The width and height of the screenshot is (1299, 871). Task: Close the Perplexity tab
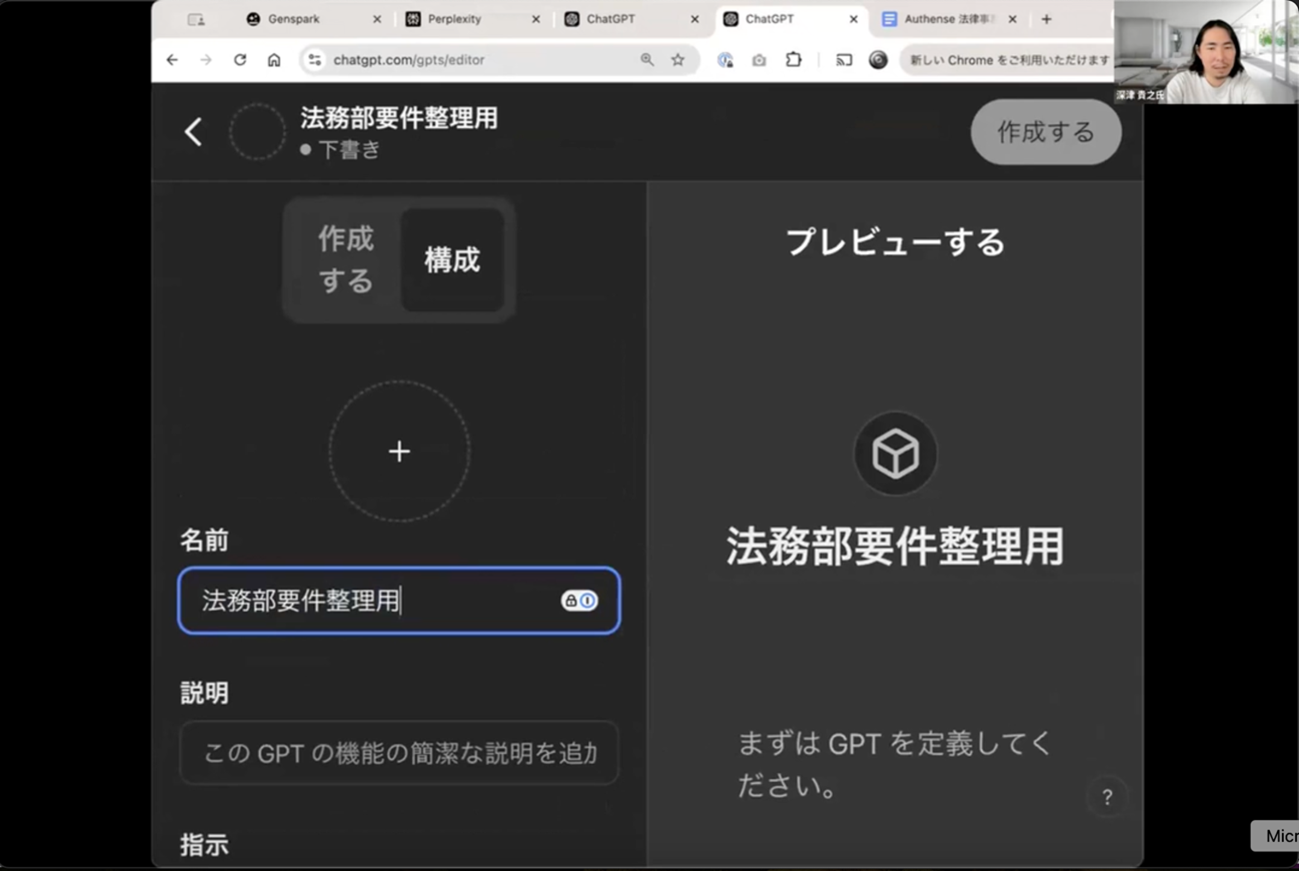pos(535,19)
